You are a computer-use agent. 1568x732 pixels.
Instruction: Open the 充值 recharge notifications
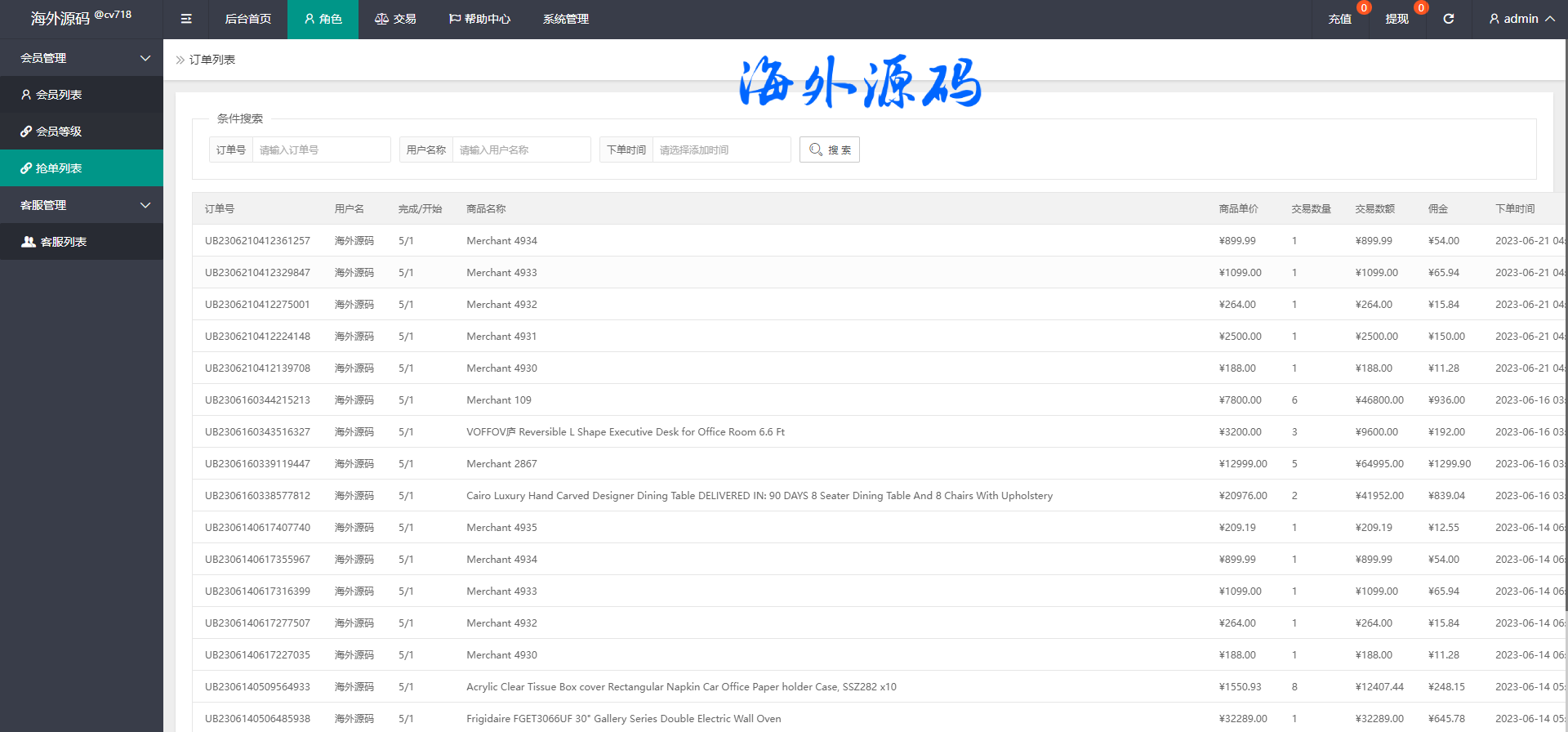1339,19
